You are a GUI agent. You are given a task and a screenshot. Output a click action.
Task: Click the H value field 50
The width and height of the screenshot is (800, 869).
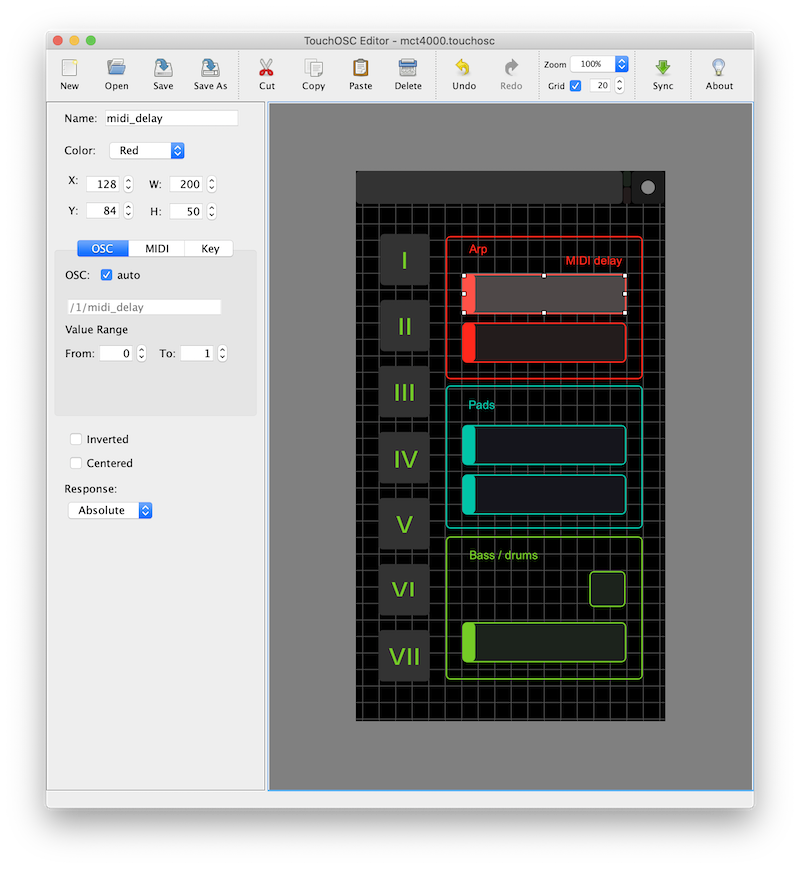point(186,211)
